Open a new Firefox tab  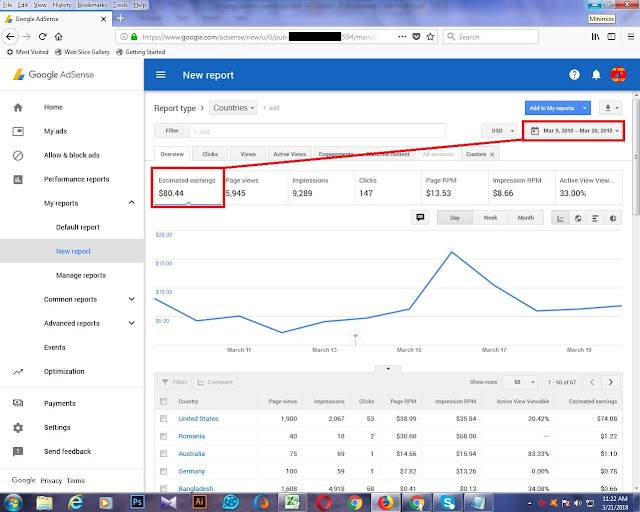120,18
